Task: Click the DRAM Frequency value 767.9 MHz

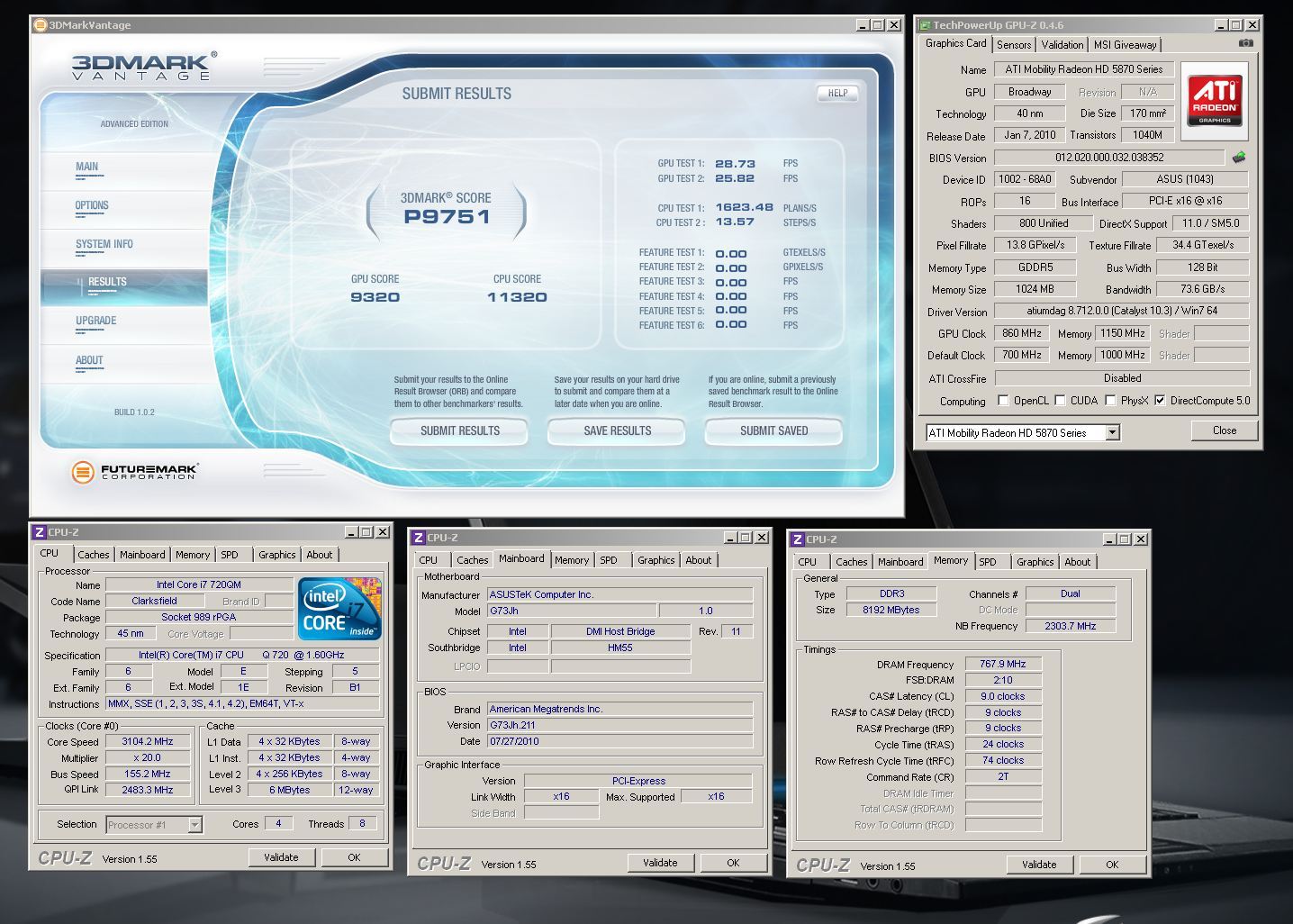Action: click(1003, 665)
